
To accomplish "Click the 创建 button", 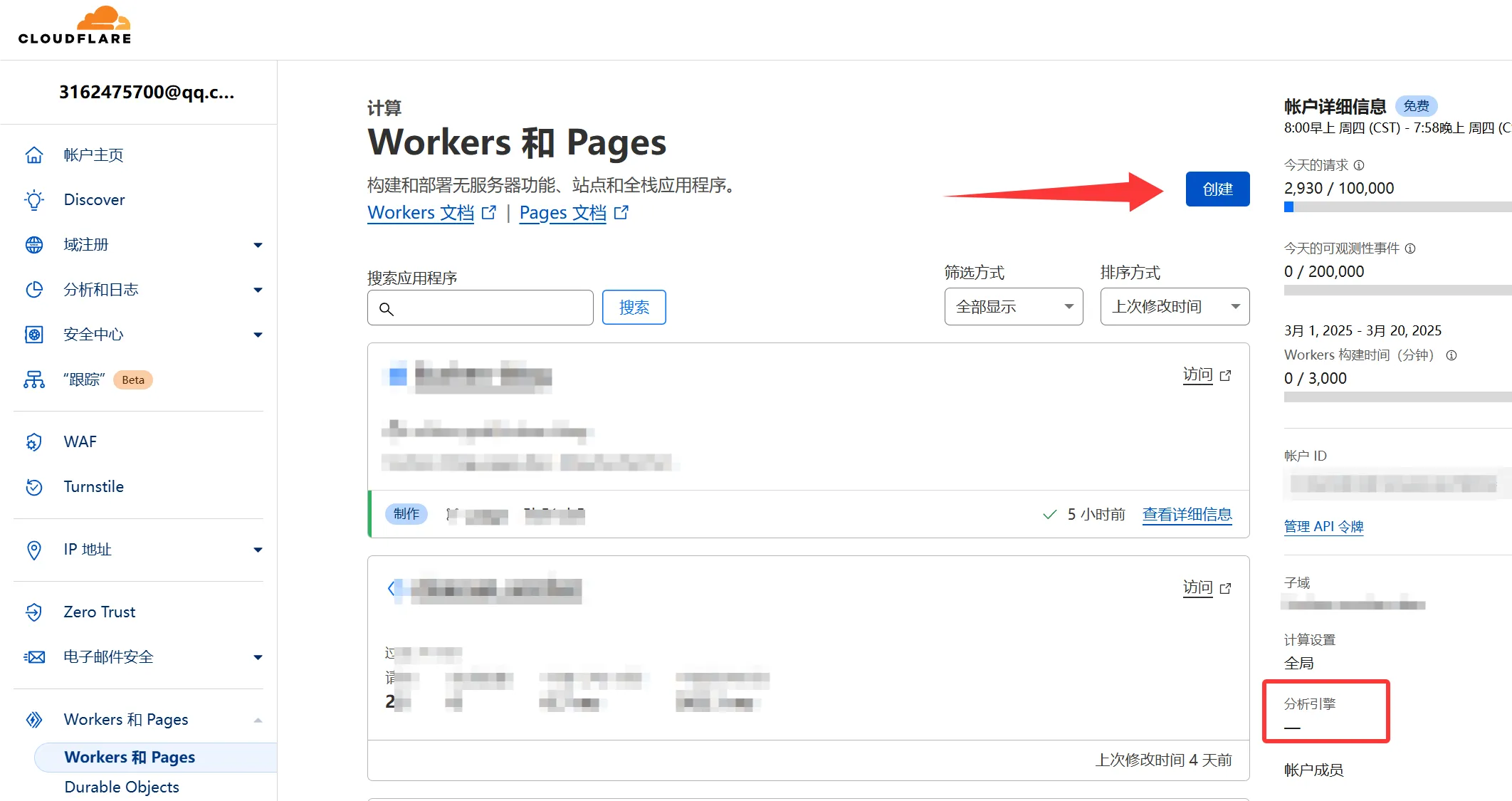I will tap(1217, 189).
